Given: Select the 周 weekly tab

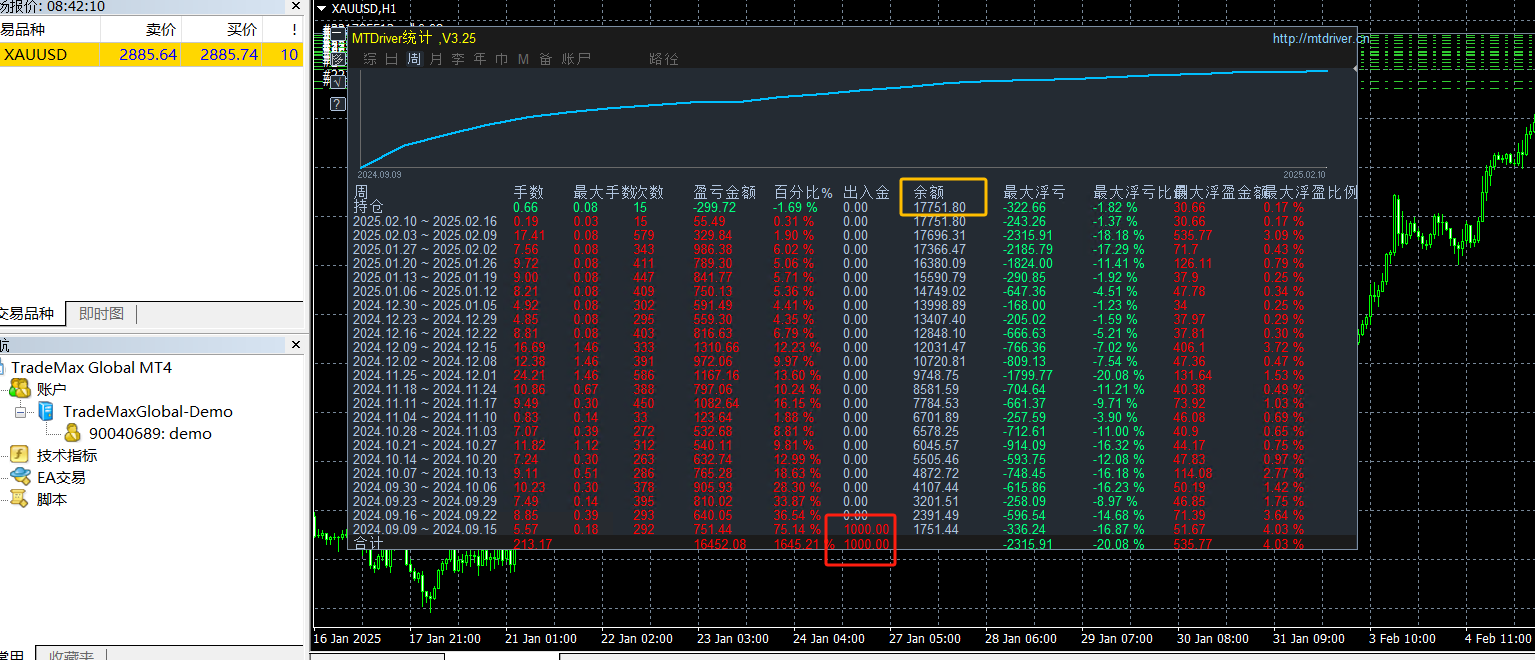Looking at the screenshot, I should [x=413, y=59].
